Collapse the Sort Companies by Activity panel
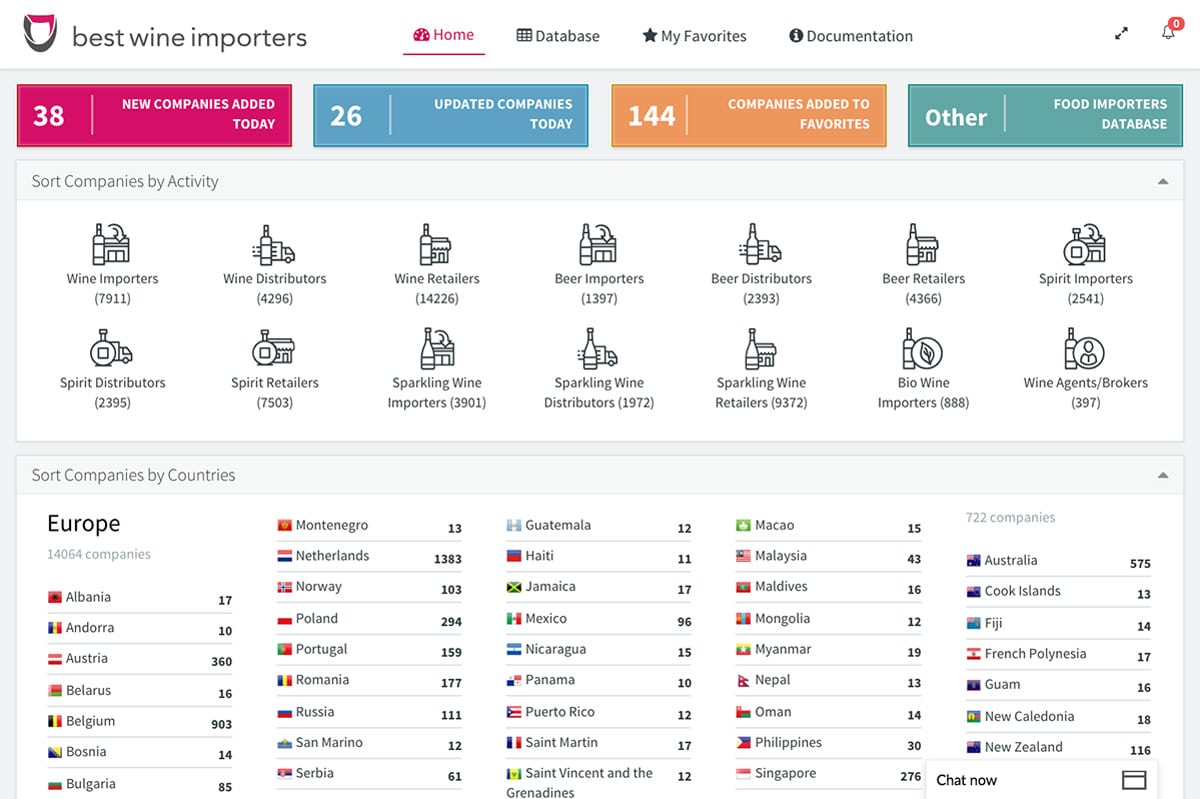The height and width of the screenshot is (799, 1200). [1162, 181]
